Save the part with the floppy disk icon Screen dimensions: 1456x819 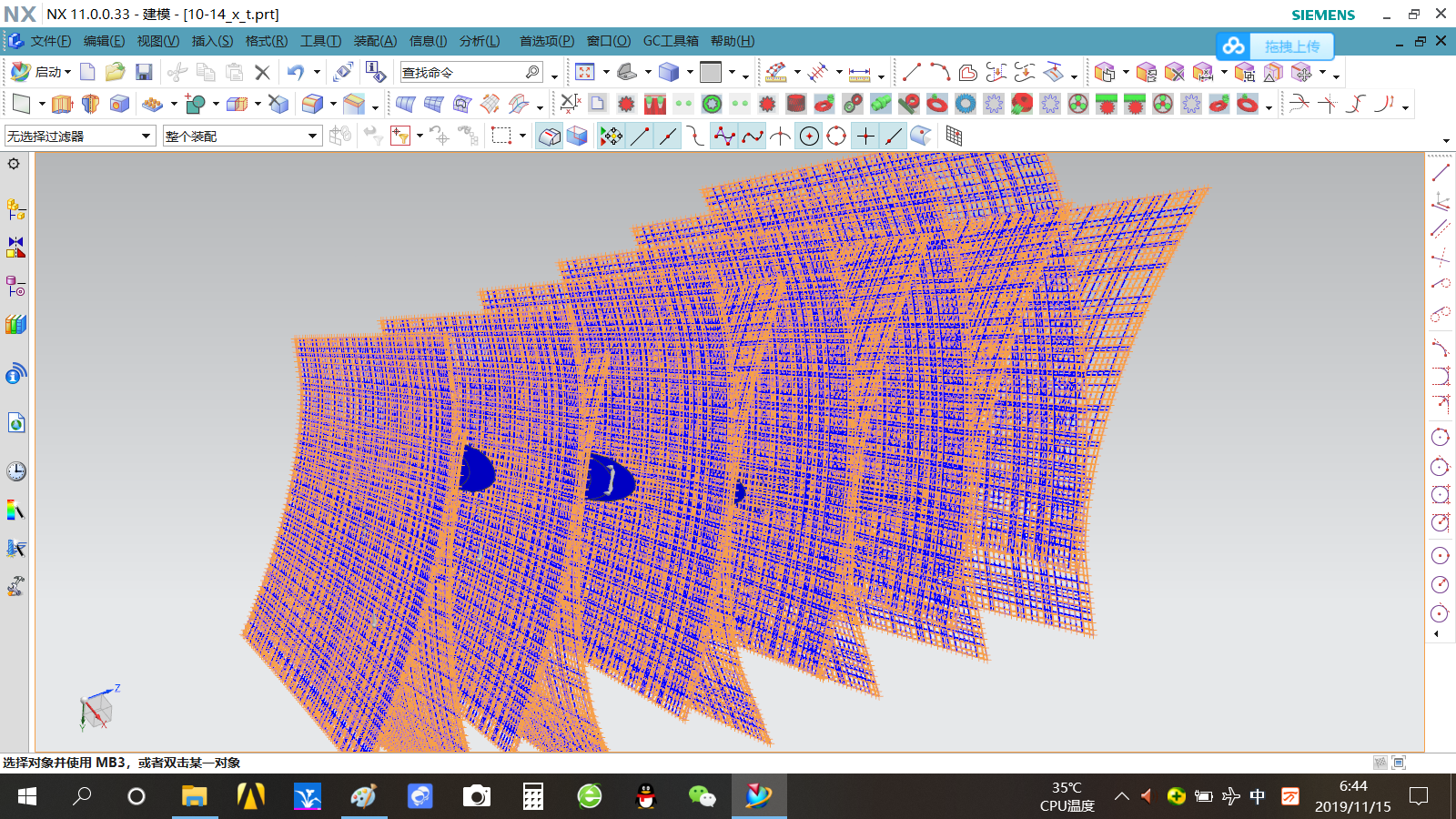(143, 72)
